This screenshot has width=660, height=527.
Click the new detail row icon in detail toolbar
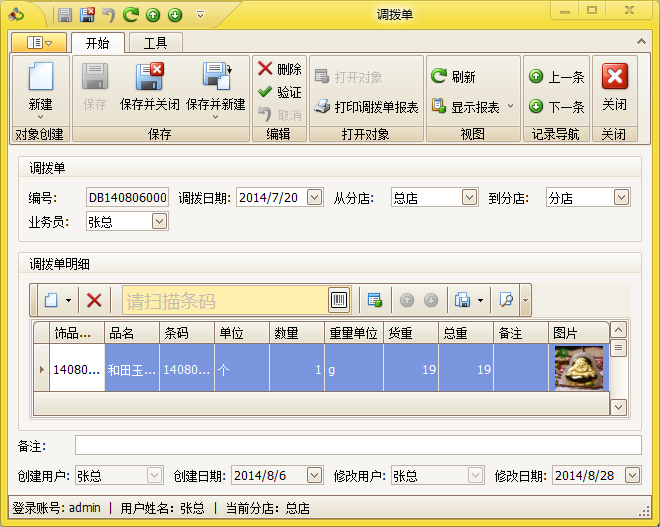point(51,300)
